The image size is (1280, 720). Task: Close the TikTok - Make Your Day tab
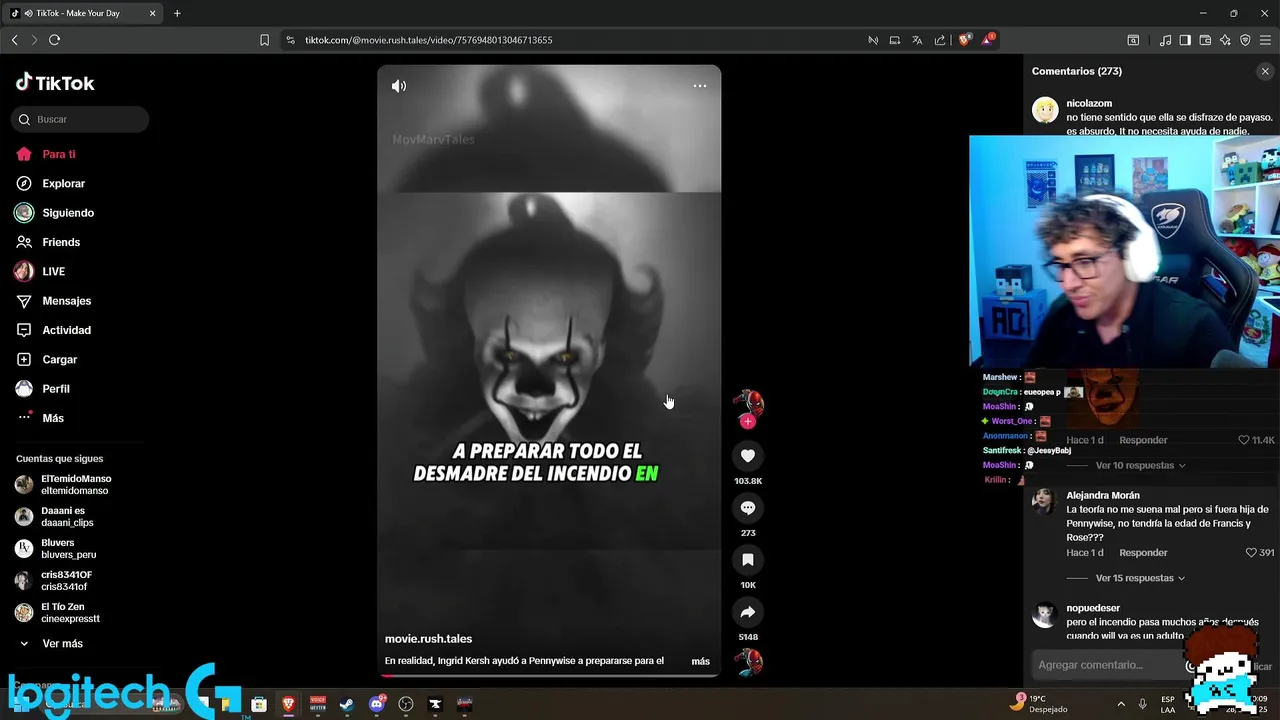click(x=153, y=13)
